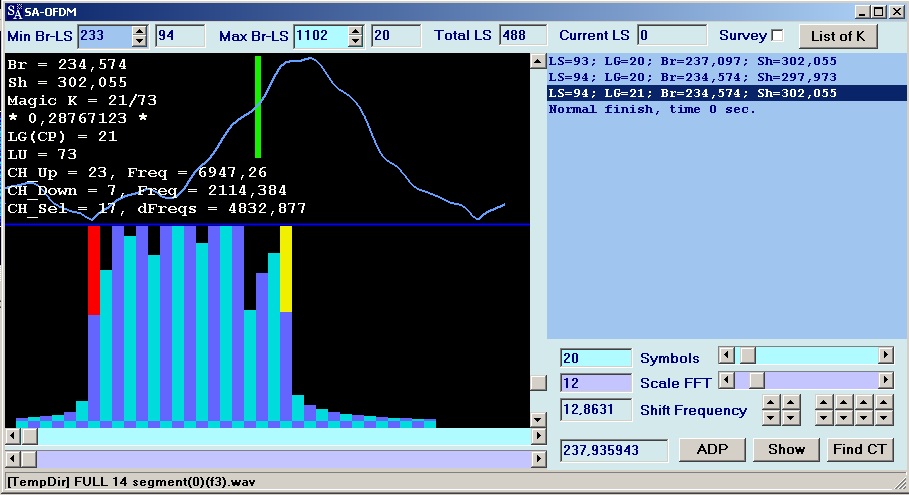This screenshot has height=495, width=909.
Task: Click the 'Normal finish, time 0 sec.' line
Action: coord(652,109)
